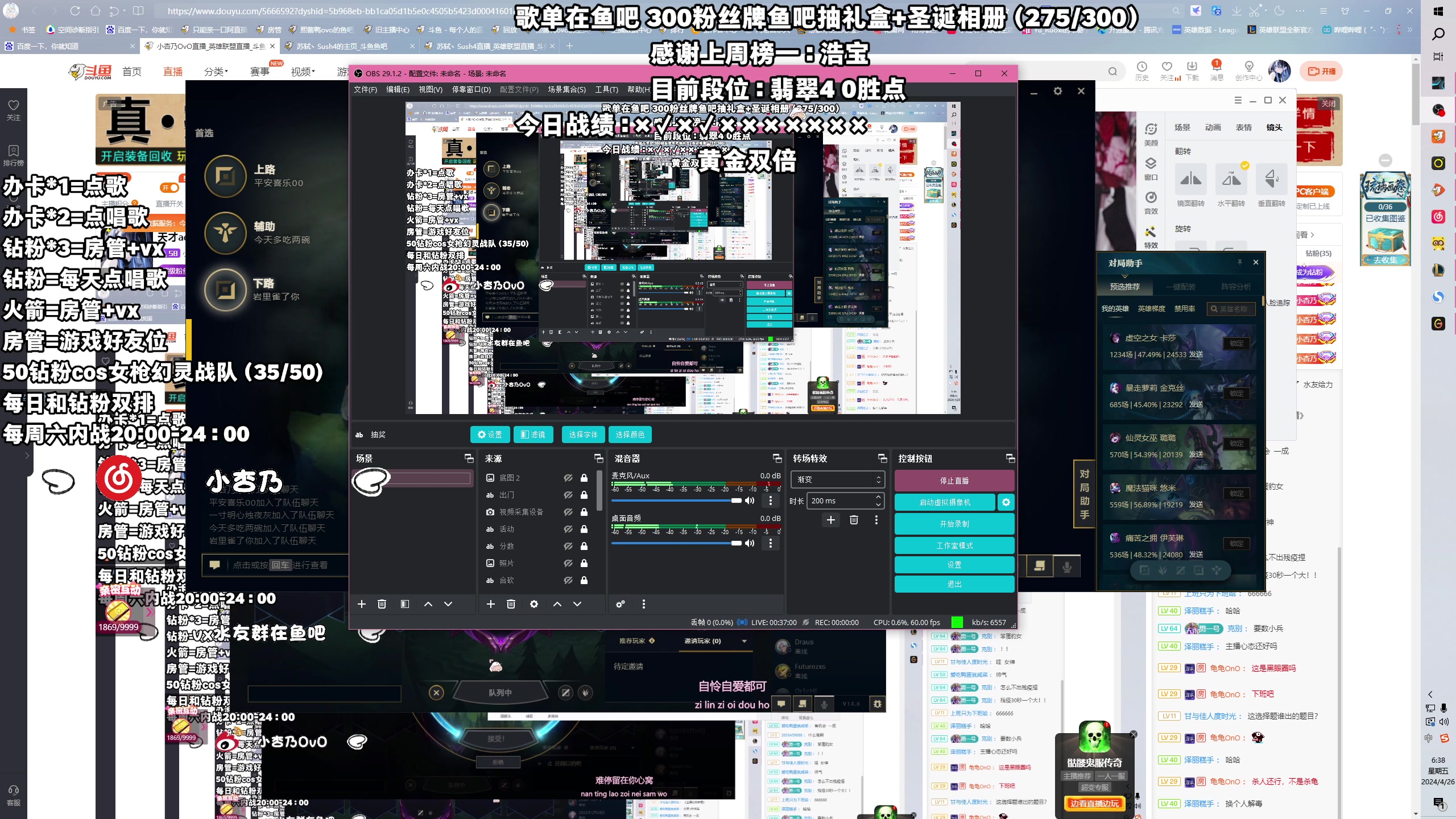Viewport: 1456px width, 819px height.
Task: Click 开播 button on Douyu header
Action: 1322,71
